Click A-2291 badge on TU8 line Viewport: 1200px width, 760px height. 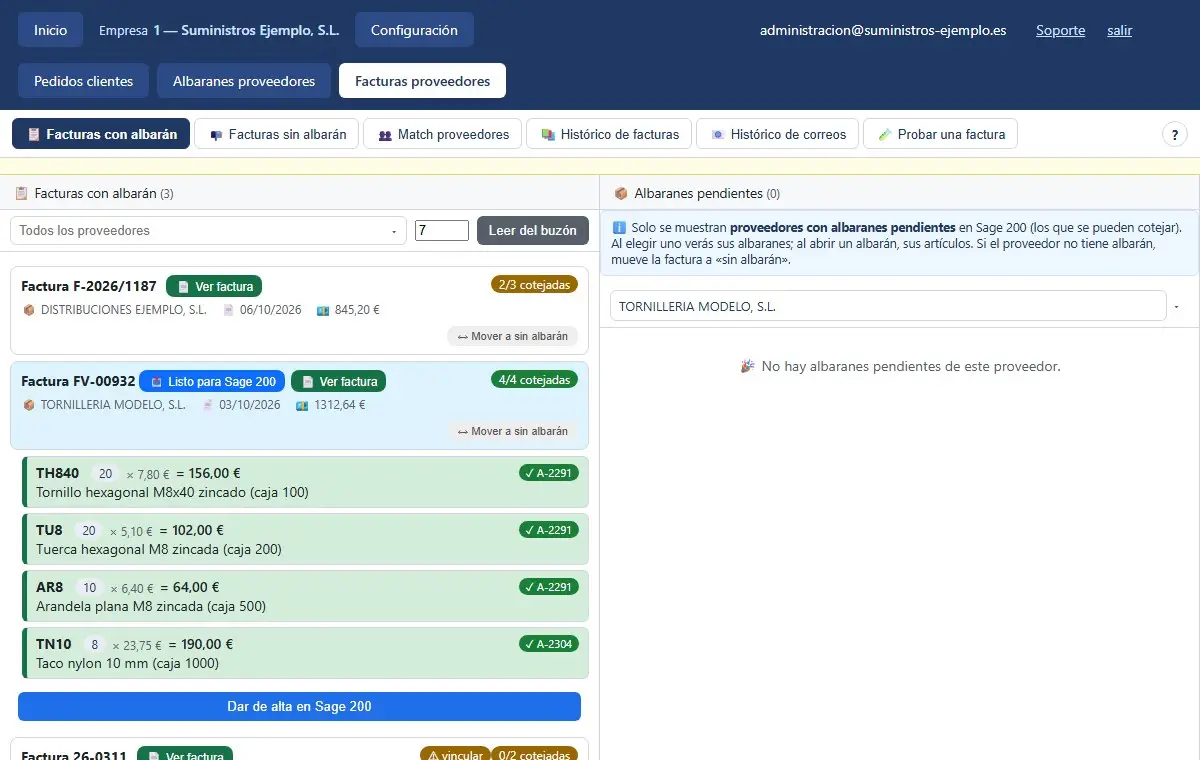coord(549,530)
